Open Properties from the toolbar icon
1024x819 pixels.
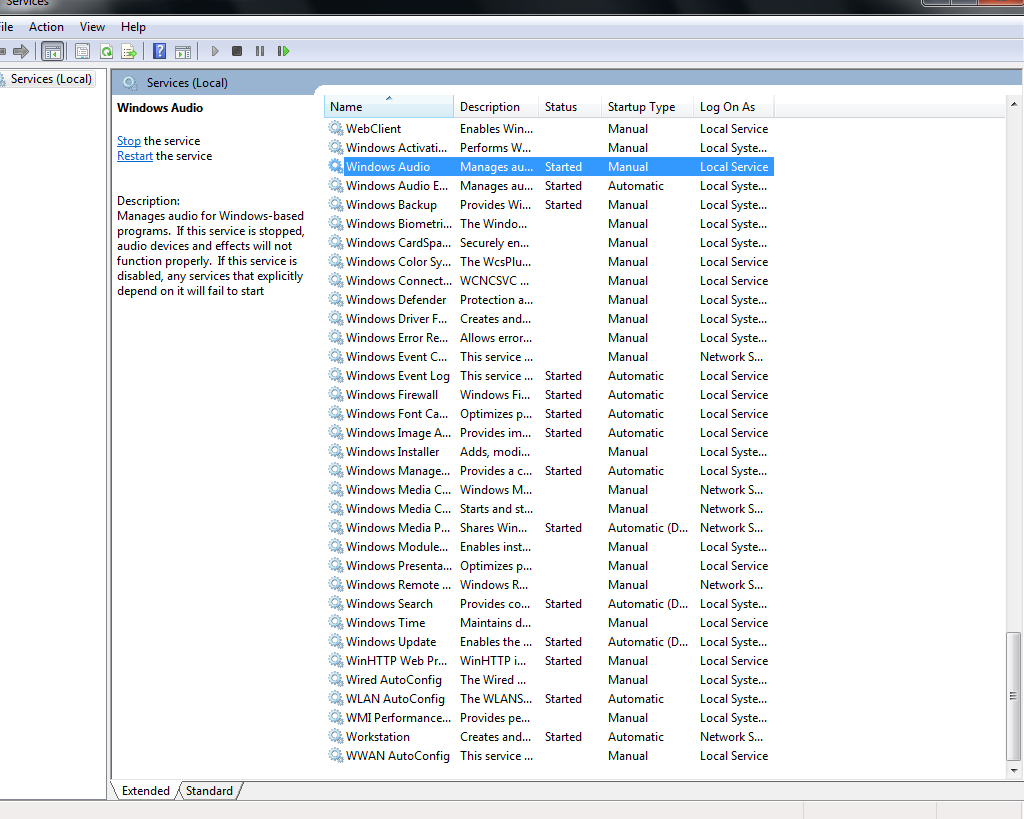[82, 51]
